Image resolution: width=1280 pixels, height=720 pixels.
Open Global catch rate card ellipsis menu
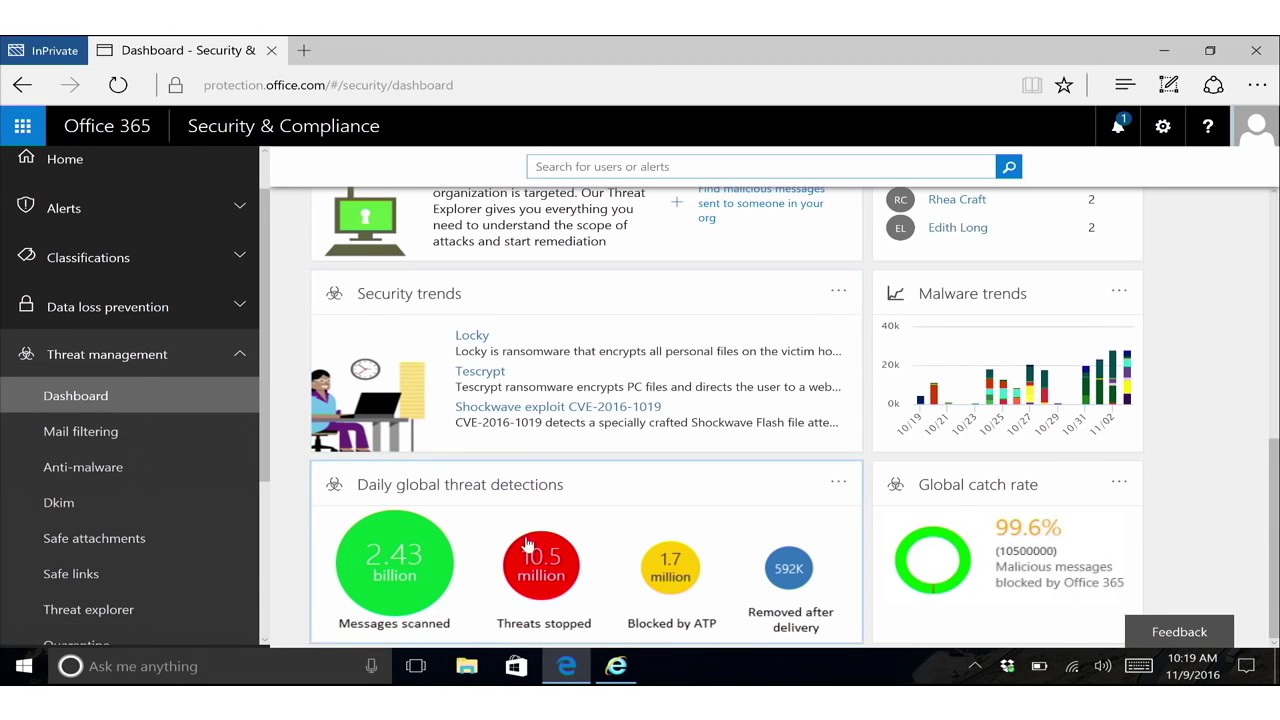[x=1119, y=482]
